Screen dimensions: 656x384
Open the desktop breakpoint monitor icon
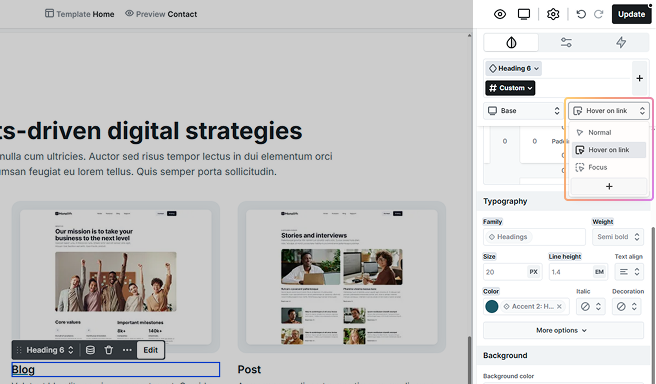(x=523, y=14)
